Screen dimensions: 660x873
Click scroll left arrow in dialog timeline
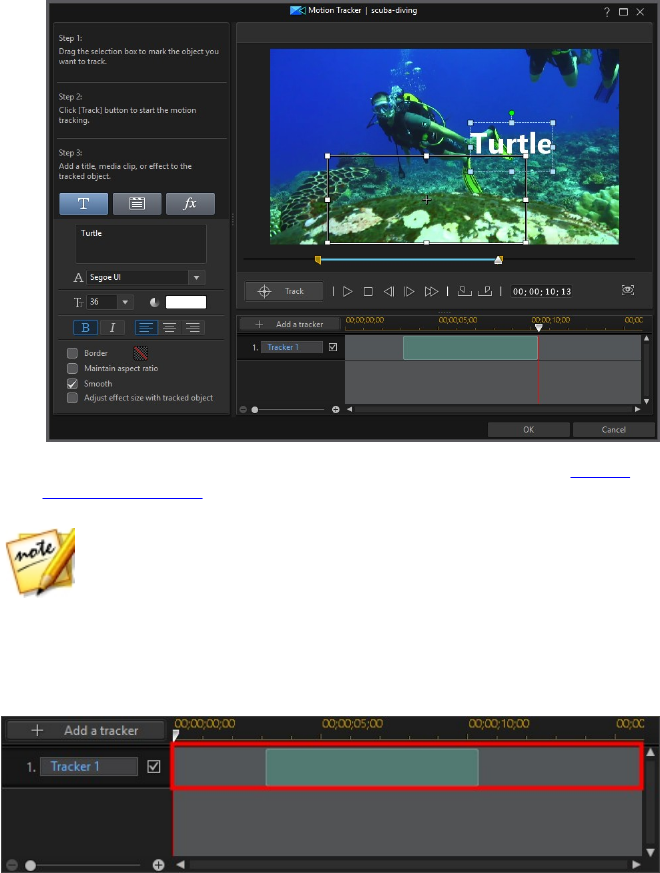pyautogui.click(x=350, y=409)
